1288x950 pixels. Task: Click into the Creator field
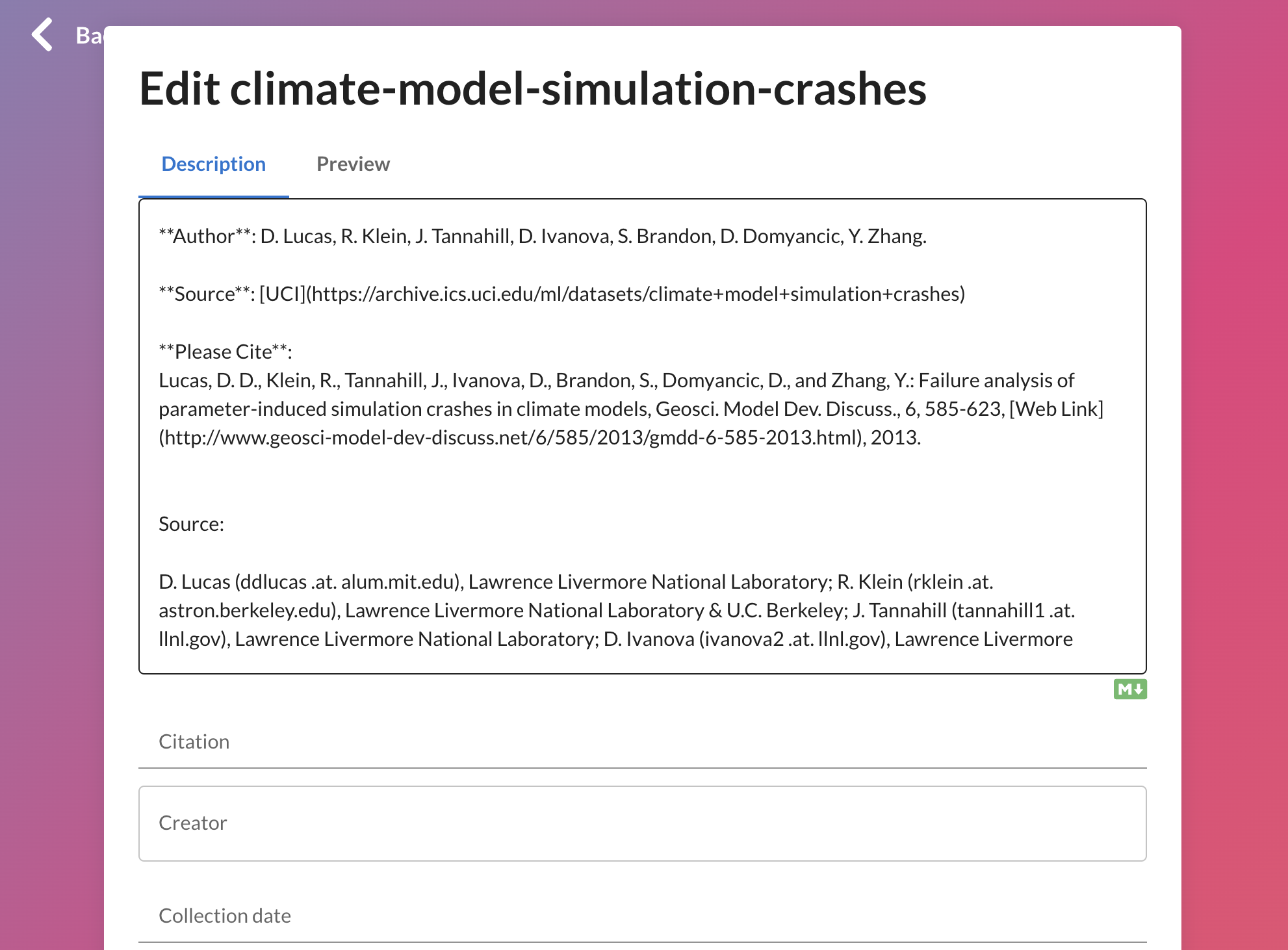click(642, 823)
